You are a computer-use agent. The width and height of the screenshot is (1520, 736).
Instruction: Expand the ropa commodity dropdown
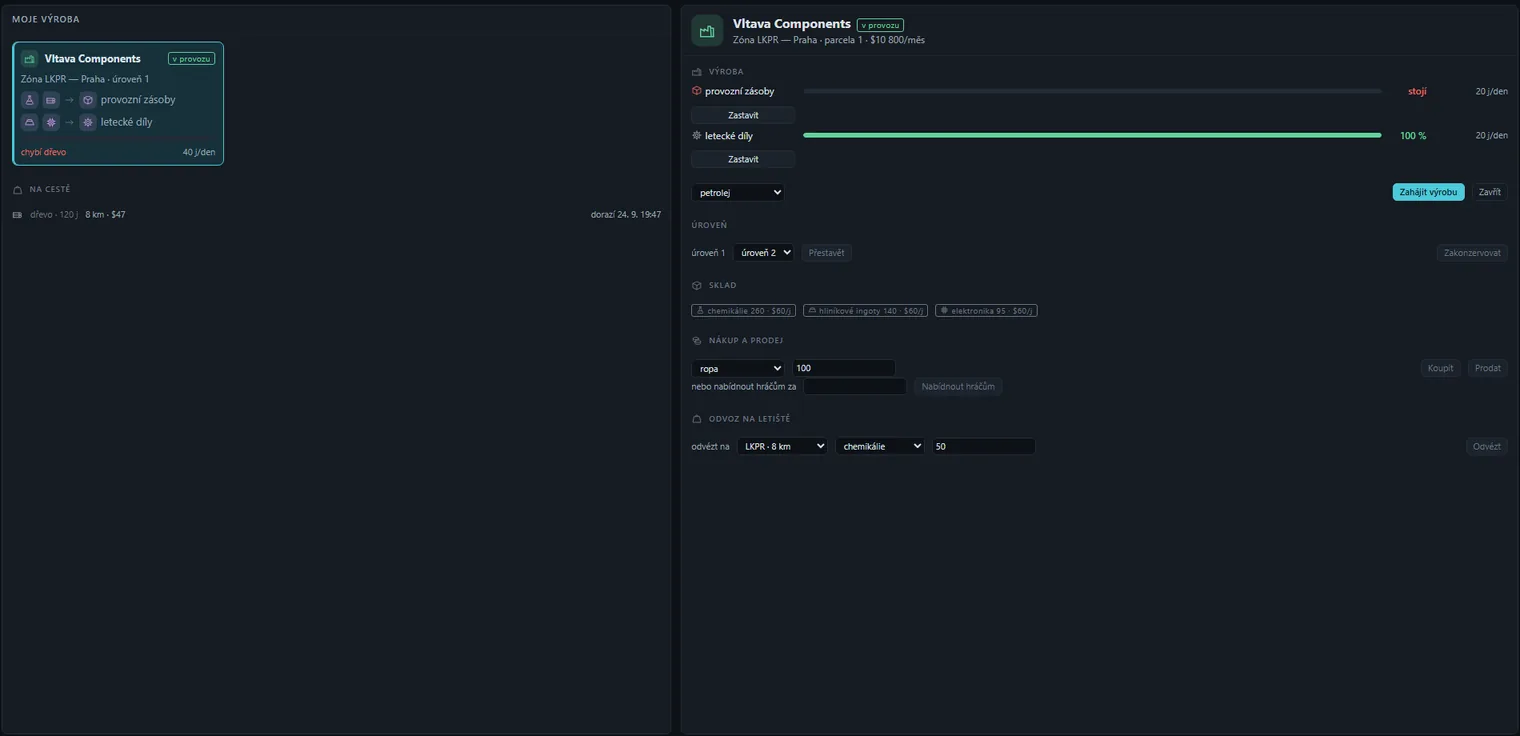point(738,368)
